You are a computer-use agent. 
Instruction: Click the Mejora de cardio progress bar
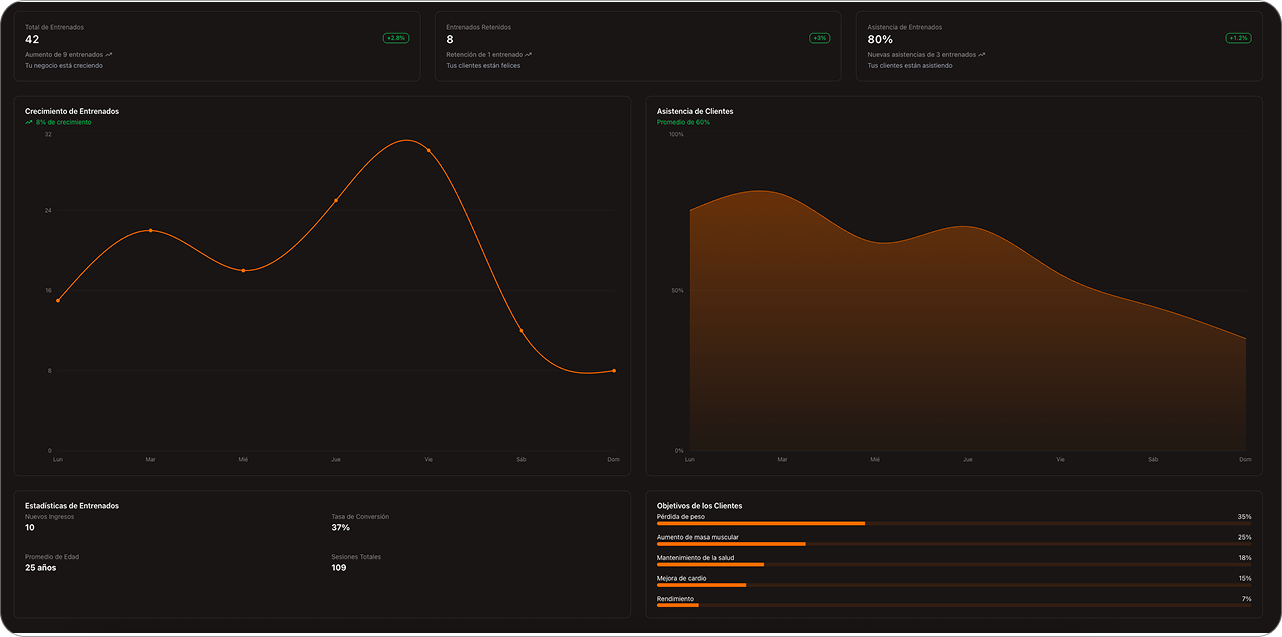[953, 585]
